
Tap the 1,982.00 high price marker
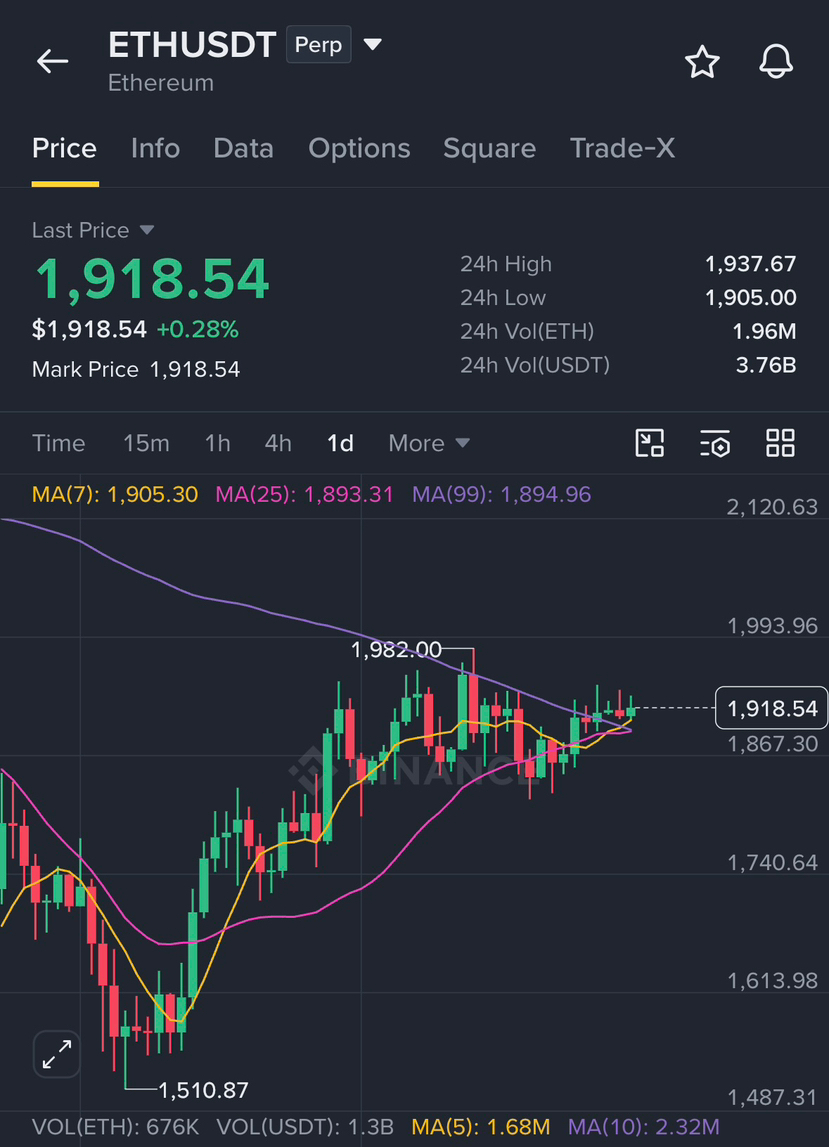396,650
